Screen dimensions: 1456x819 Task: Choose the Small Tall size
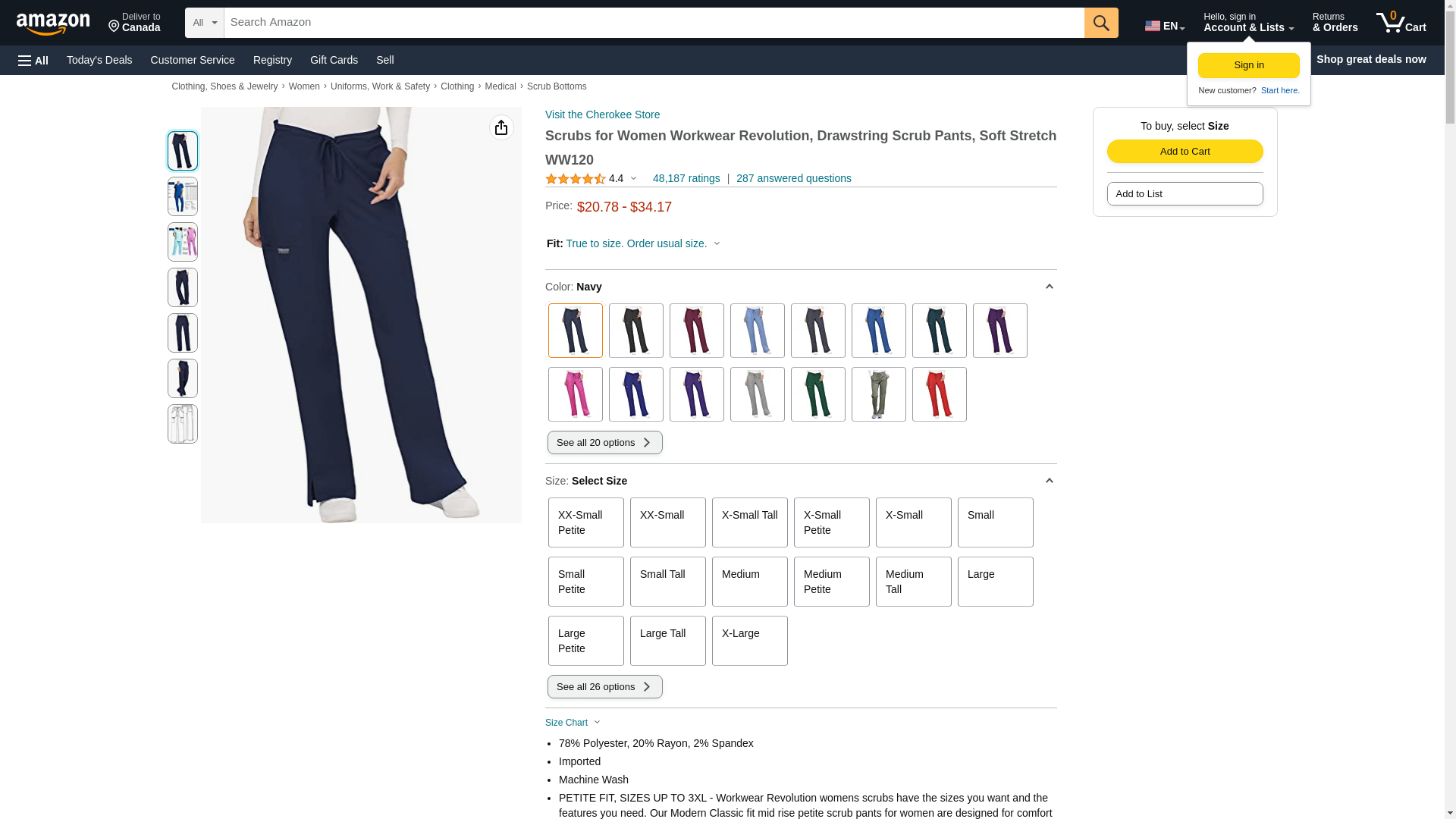667,582
